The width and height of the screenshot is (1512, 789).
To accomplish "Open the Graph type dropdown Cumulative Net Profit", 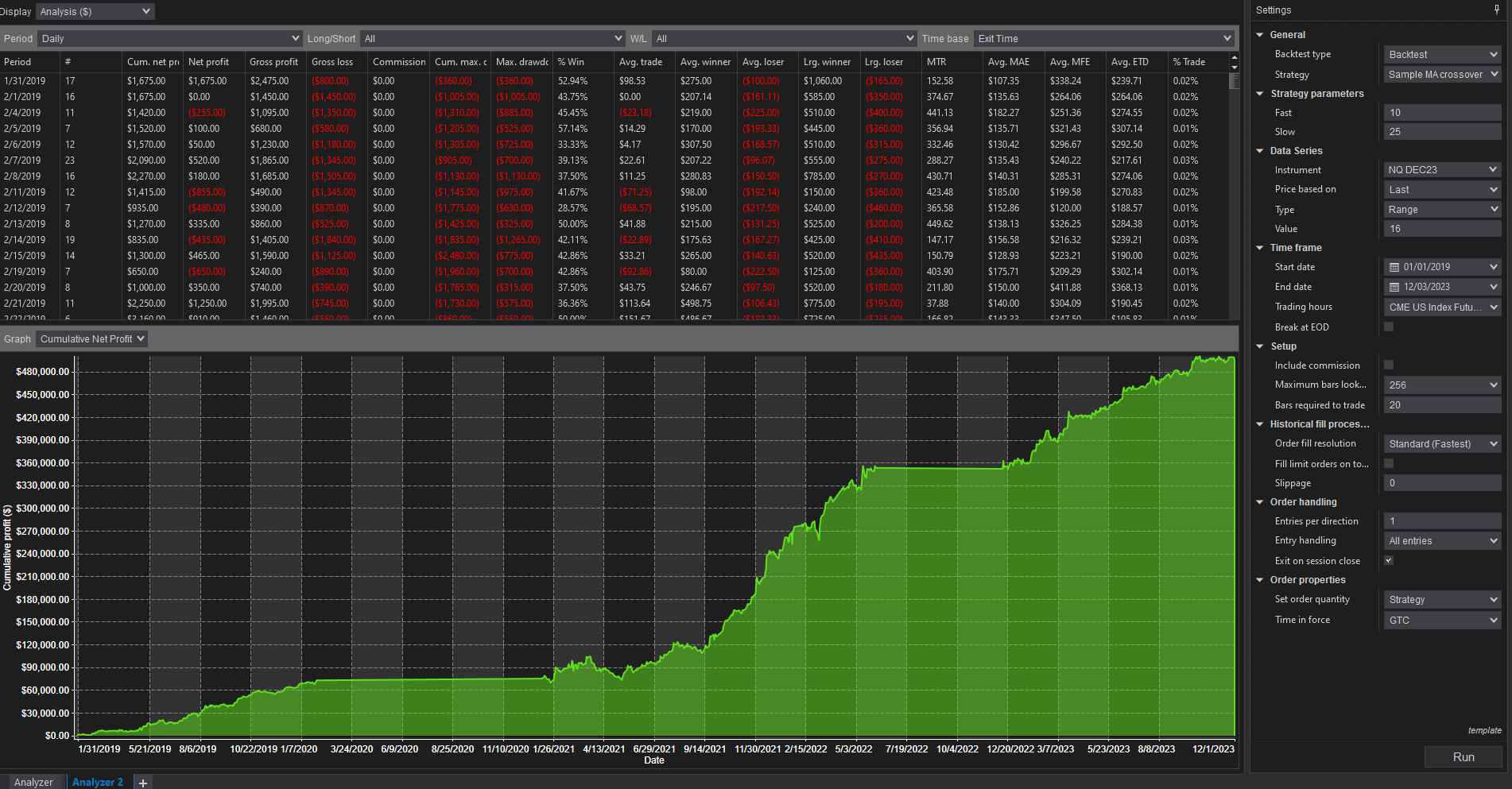I will 92,339.
